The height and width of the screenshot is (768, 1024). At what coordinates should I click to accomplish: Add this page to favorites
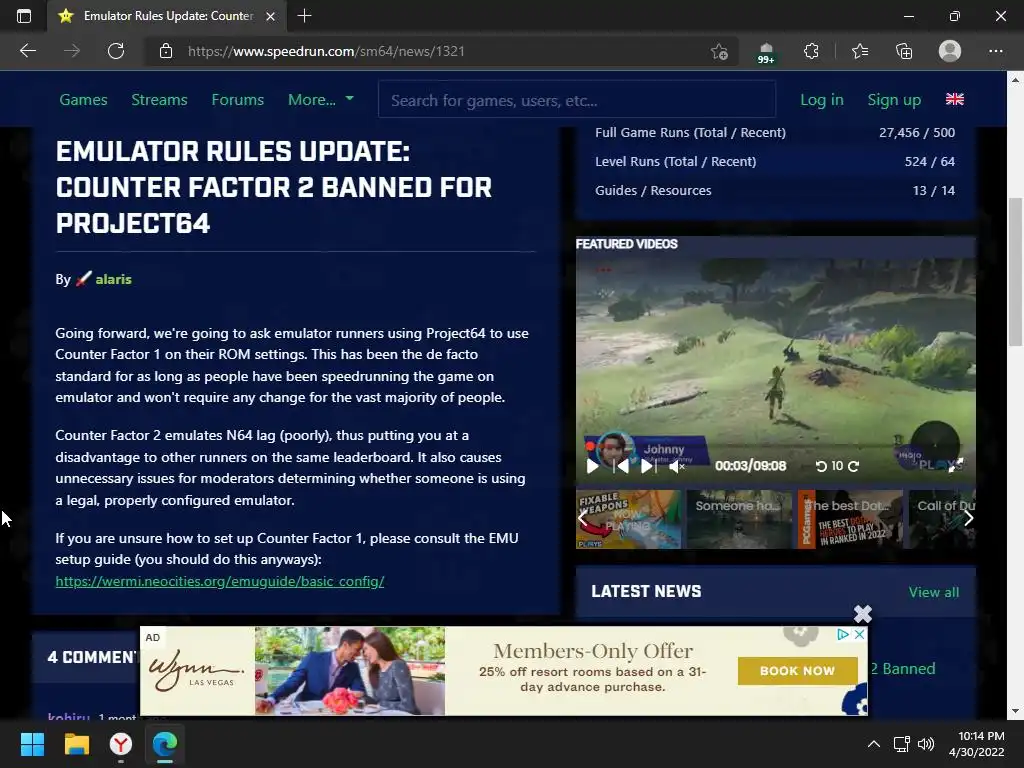tap(719, 51)
